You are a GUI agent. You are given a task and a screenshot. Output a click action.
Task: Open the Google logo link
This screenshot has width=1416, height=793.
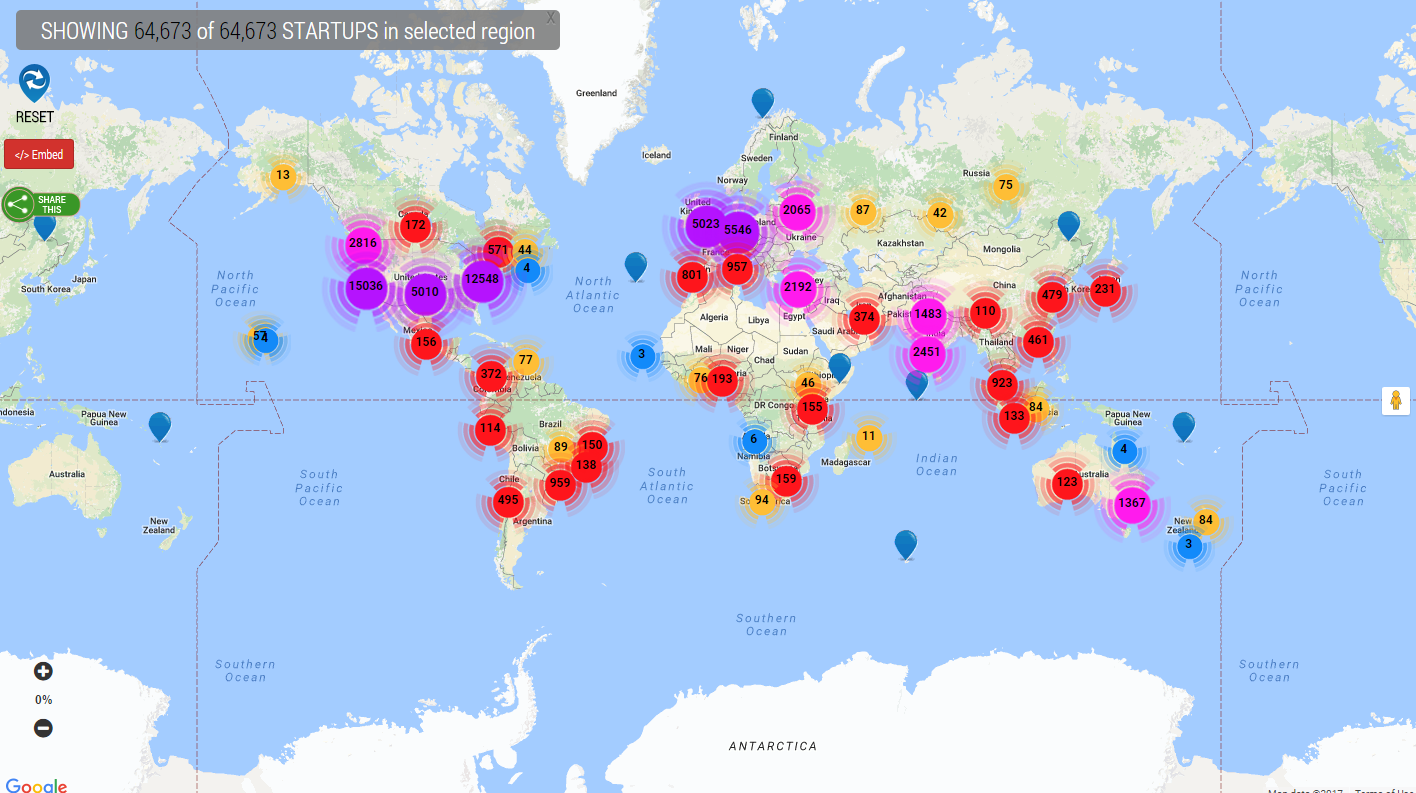[x=36, y=785]
